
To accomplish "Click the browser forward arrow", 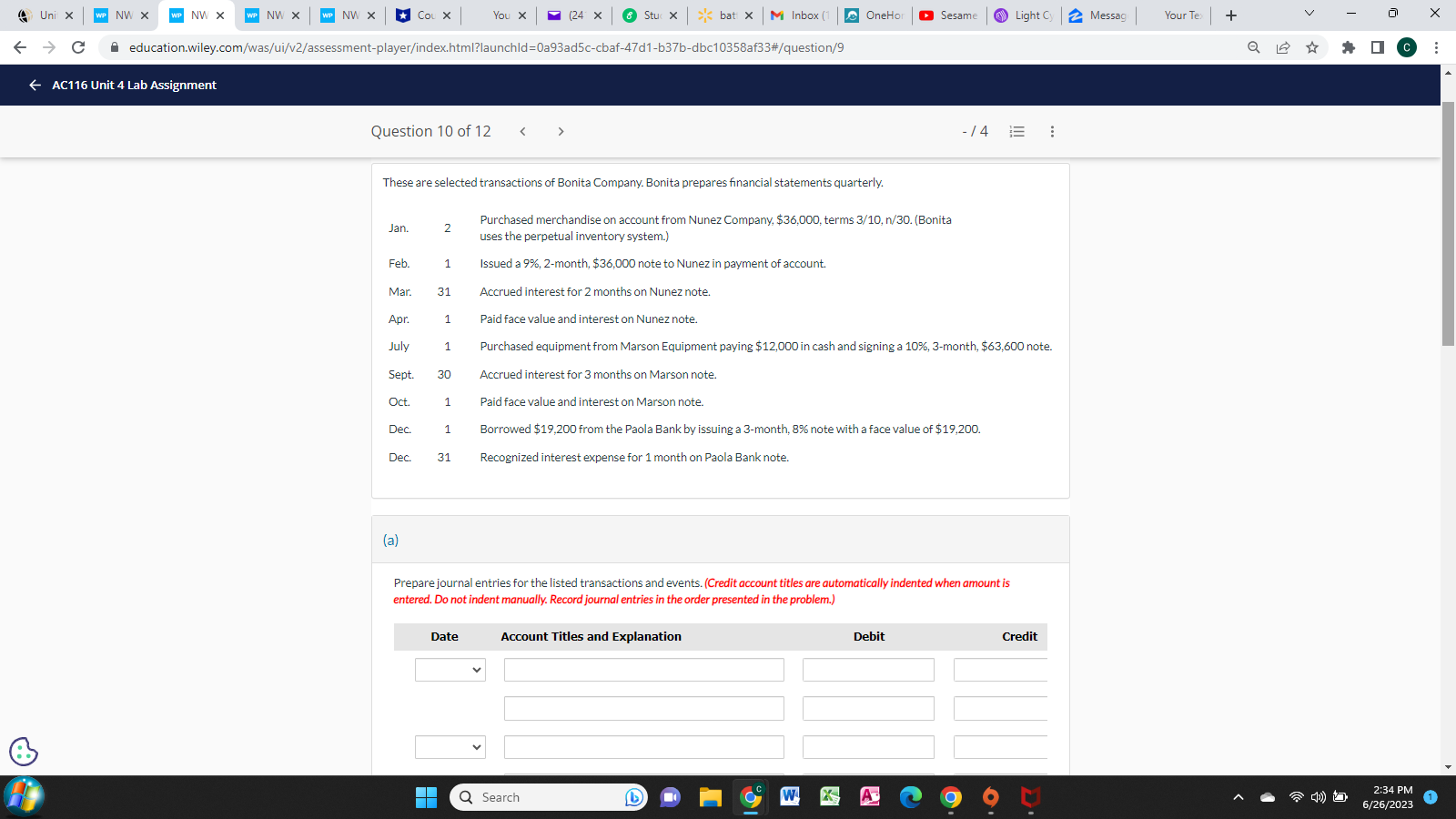I will click(49, 47).
